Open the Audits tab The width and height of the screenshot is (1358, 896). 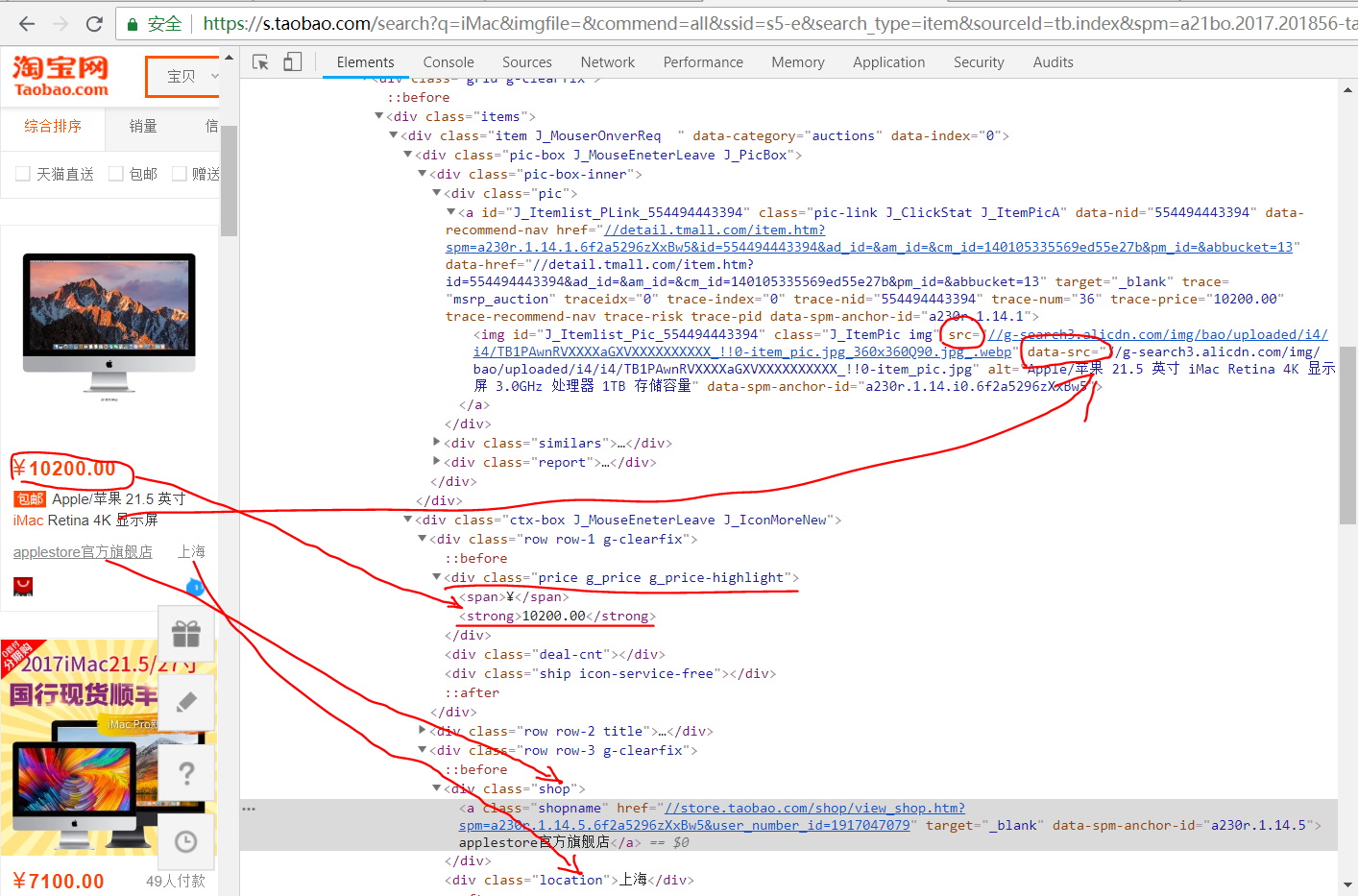coord(1054,62)
